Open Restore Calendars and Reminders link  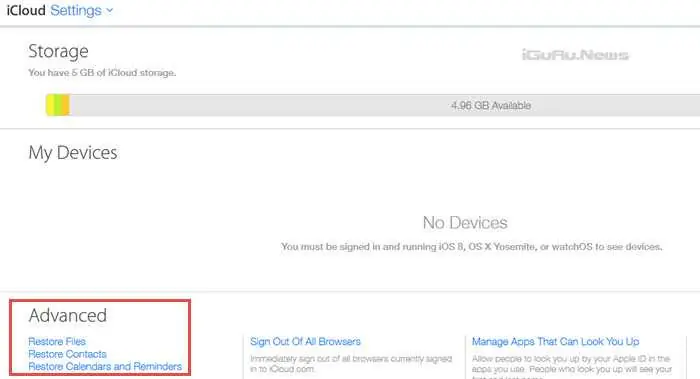pos(105,367)
